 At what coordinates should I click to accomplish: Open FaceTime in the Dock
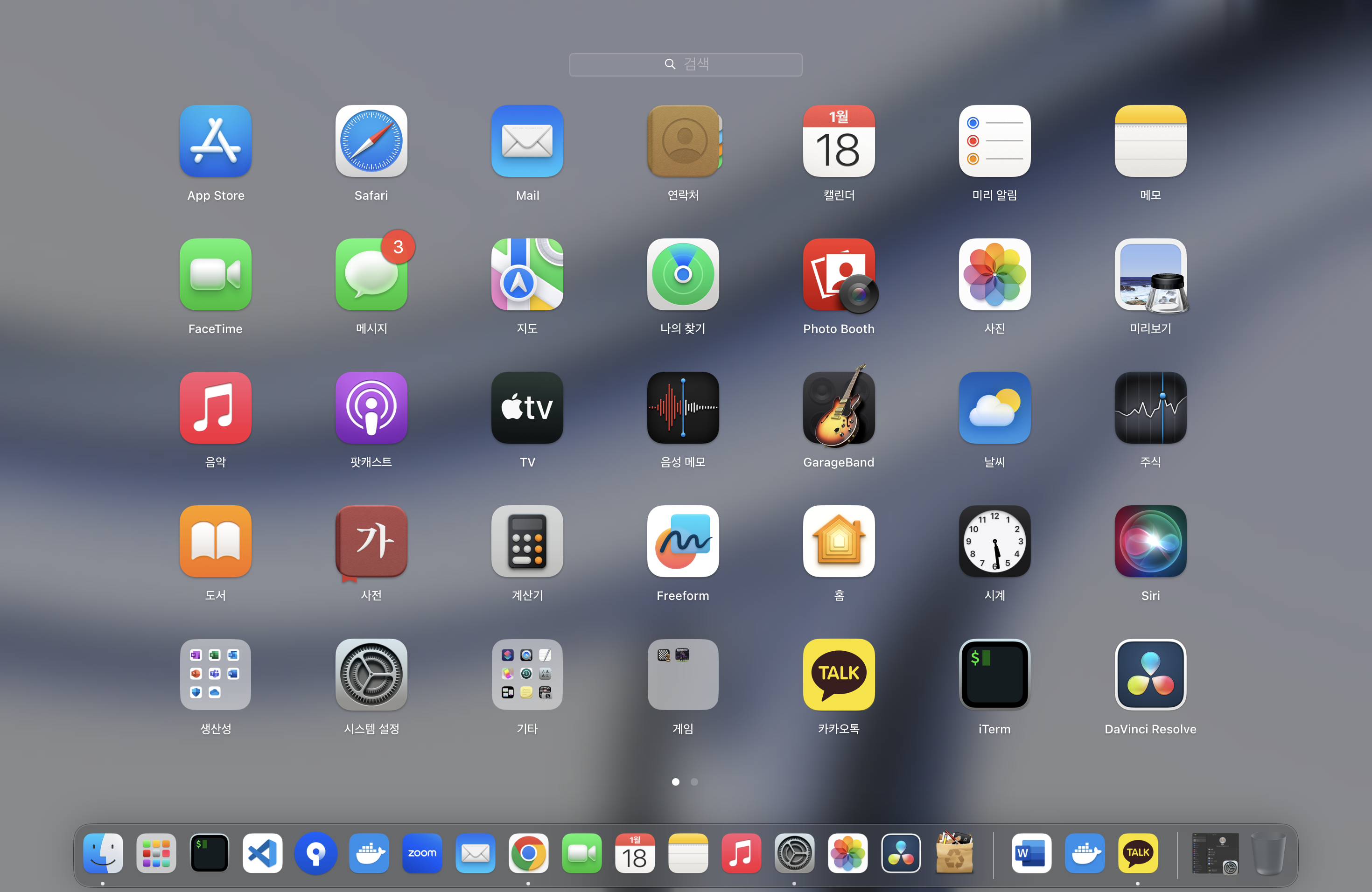click(581, 853)
